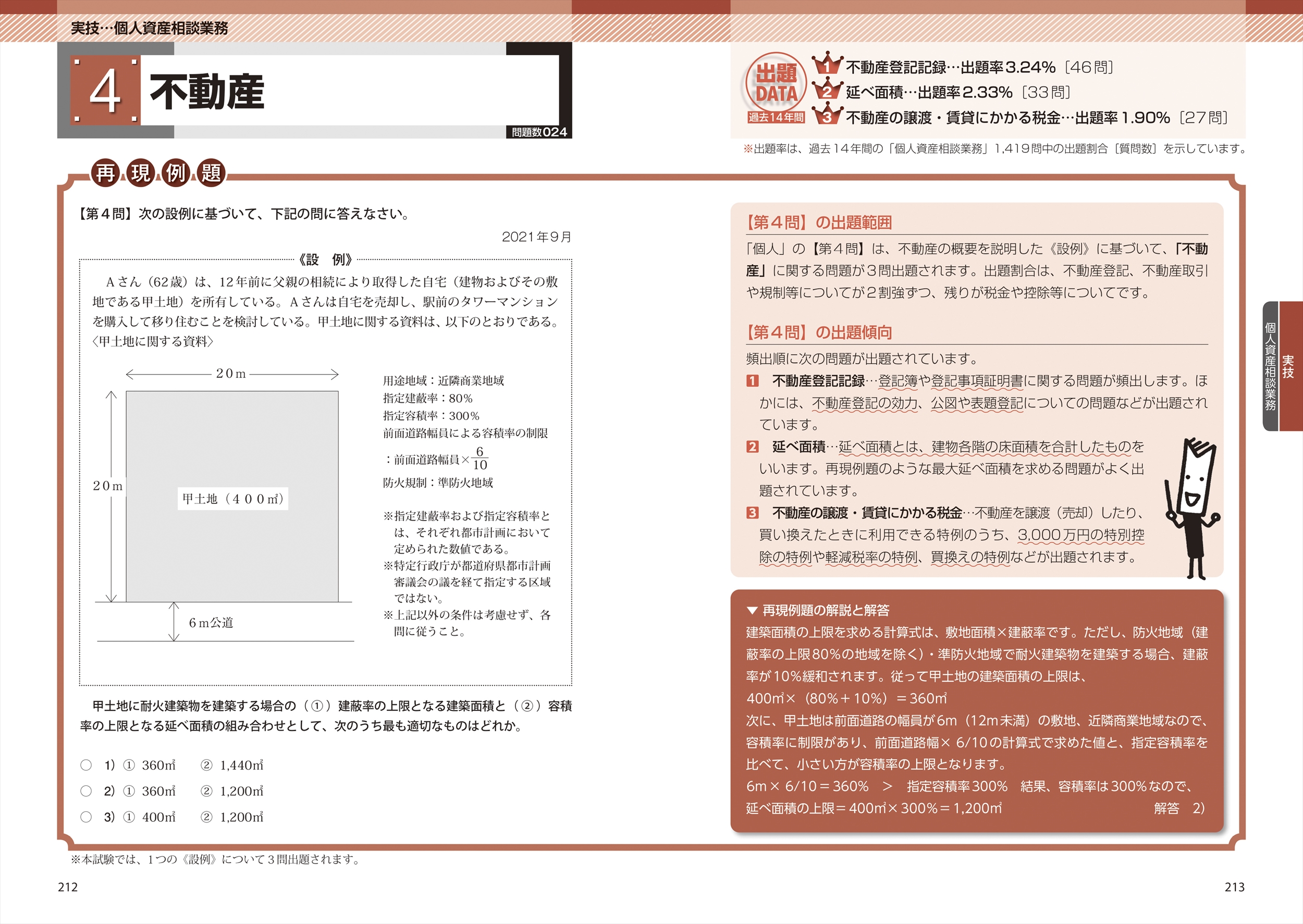Select radio button for answer option 1)

click(86, 765)
